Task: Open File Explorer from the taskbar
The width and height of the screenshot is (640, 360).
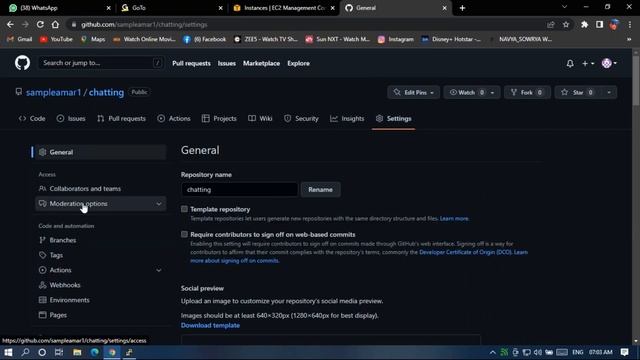Action: (x=77, y=352)
